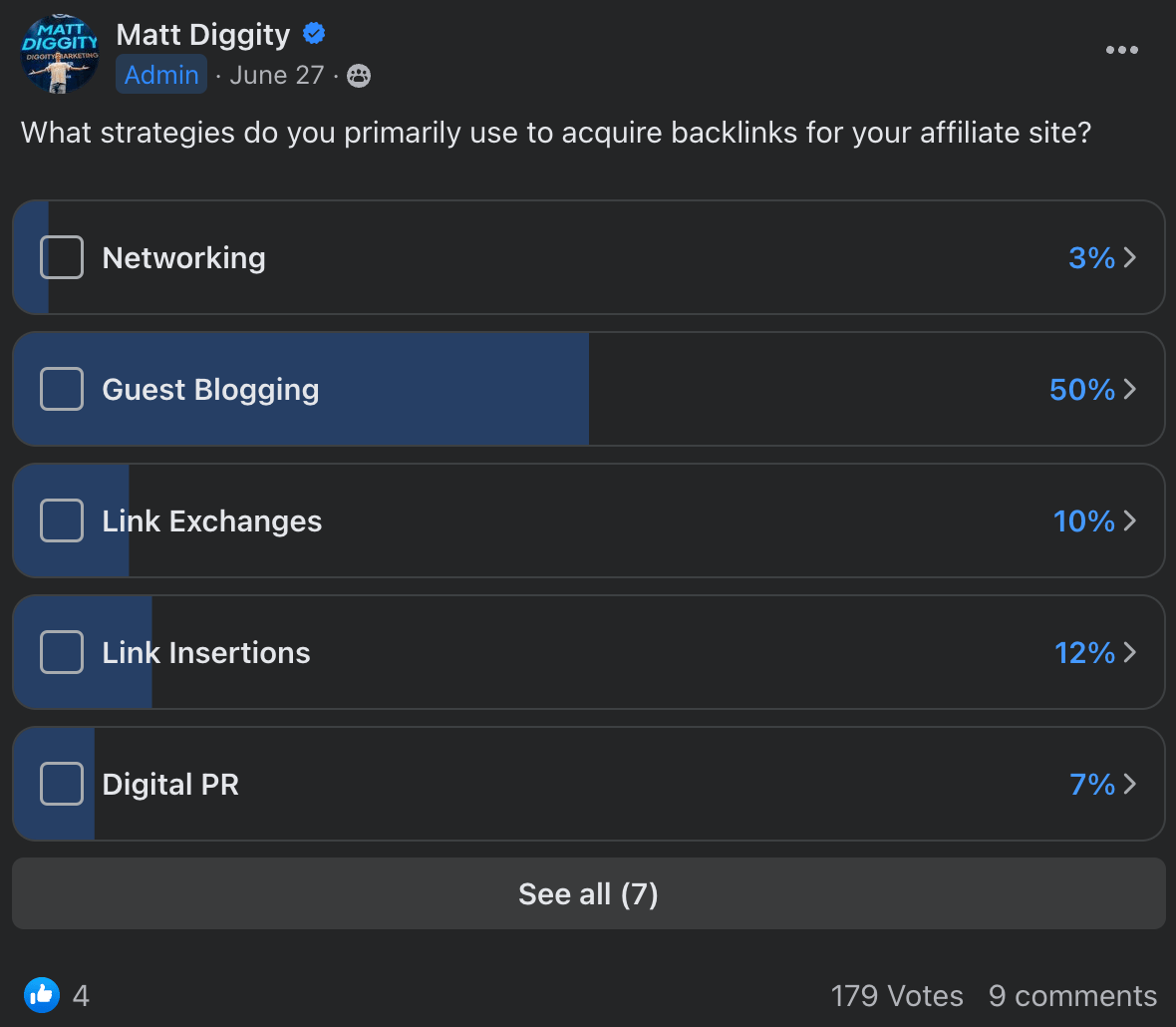
Task: Click 179 Votes to view voters
Action: click(896, 994)
